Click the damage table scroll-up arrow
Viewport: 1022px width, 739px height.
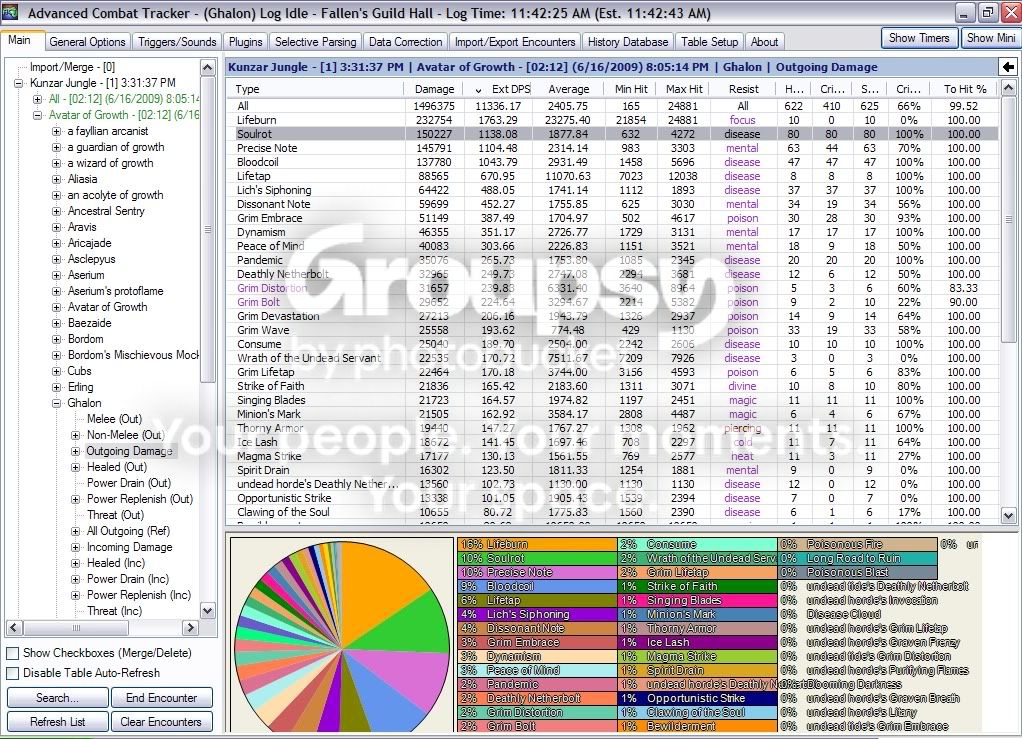click(x=1008, y=87)
